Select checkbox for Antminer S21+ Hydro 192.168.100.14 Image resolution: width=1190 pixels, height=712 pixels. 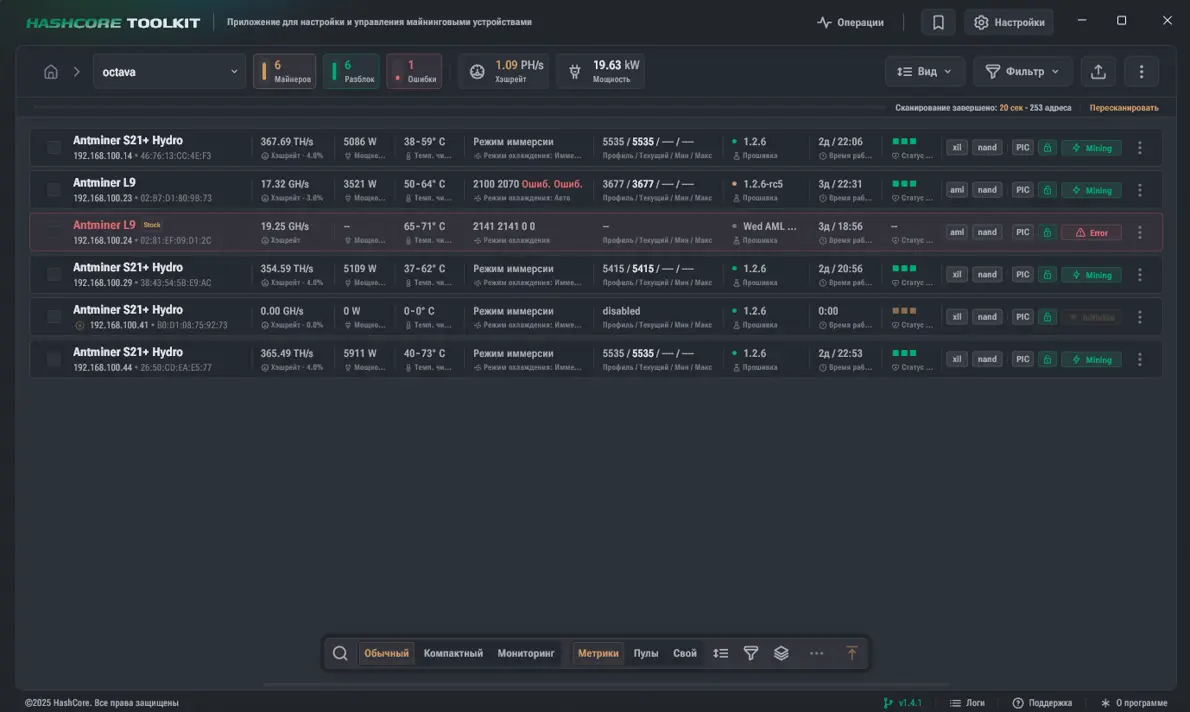coord(54,148)
